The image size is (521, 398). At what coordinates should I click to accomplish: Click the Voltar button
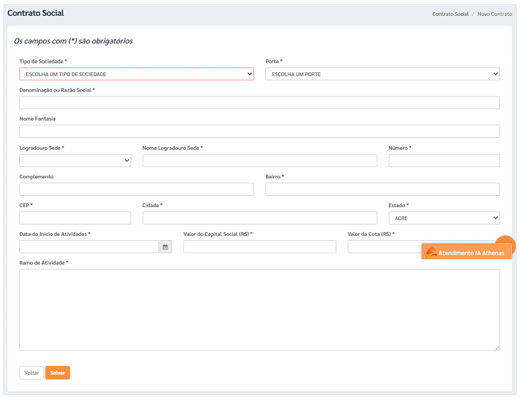click(x=31, y=373)
